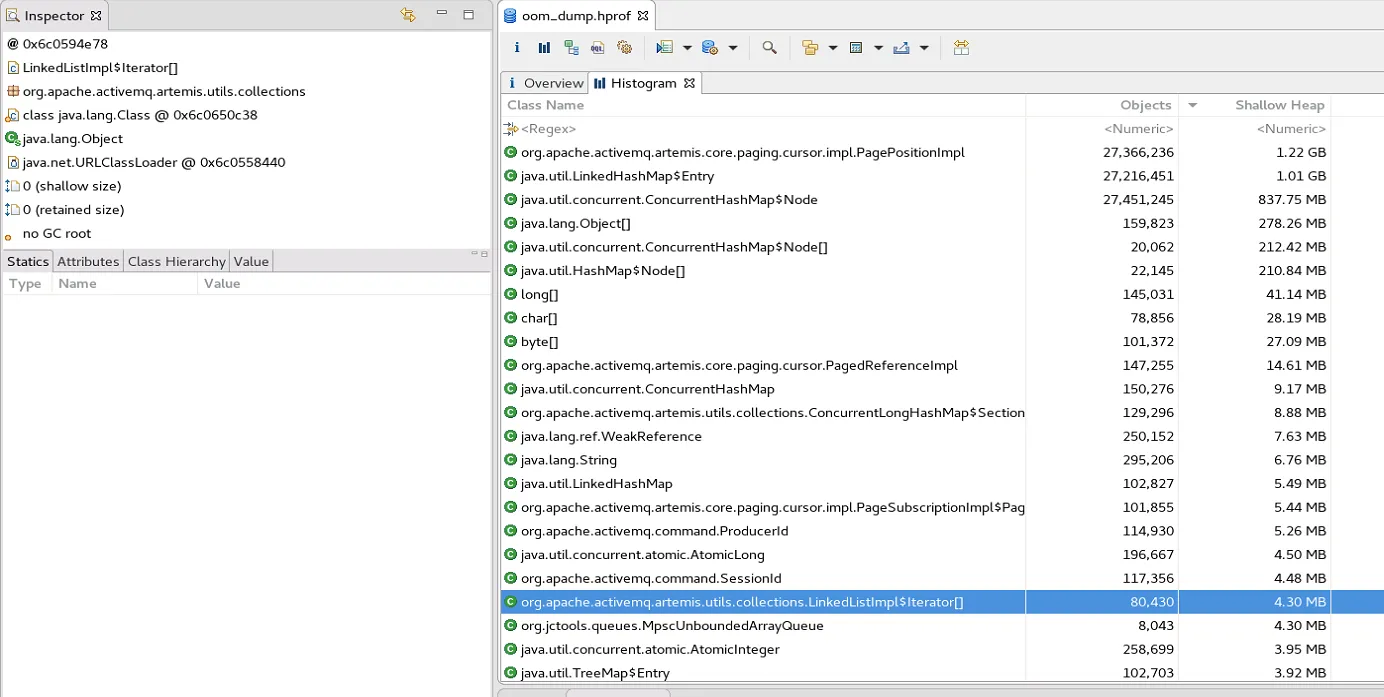Select the byte[] class row
The width and height of the screenshot is (1384, 697).
(942, 342)
